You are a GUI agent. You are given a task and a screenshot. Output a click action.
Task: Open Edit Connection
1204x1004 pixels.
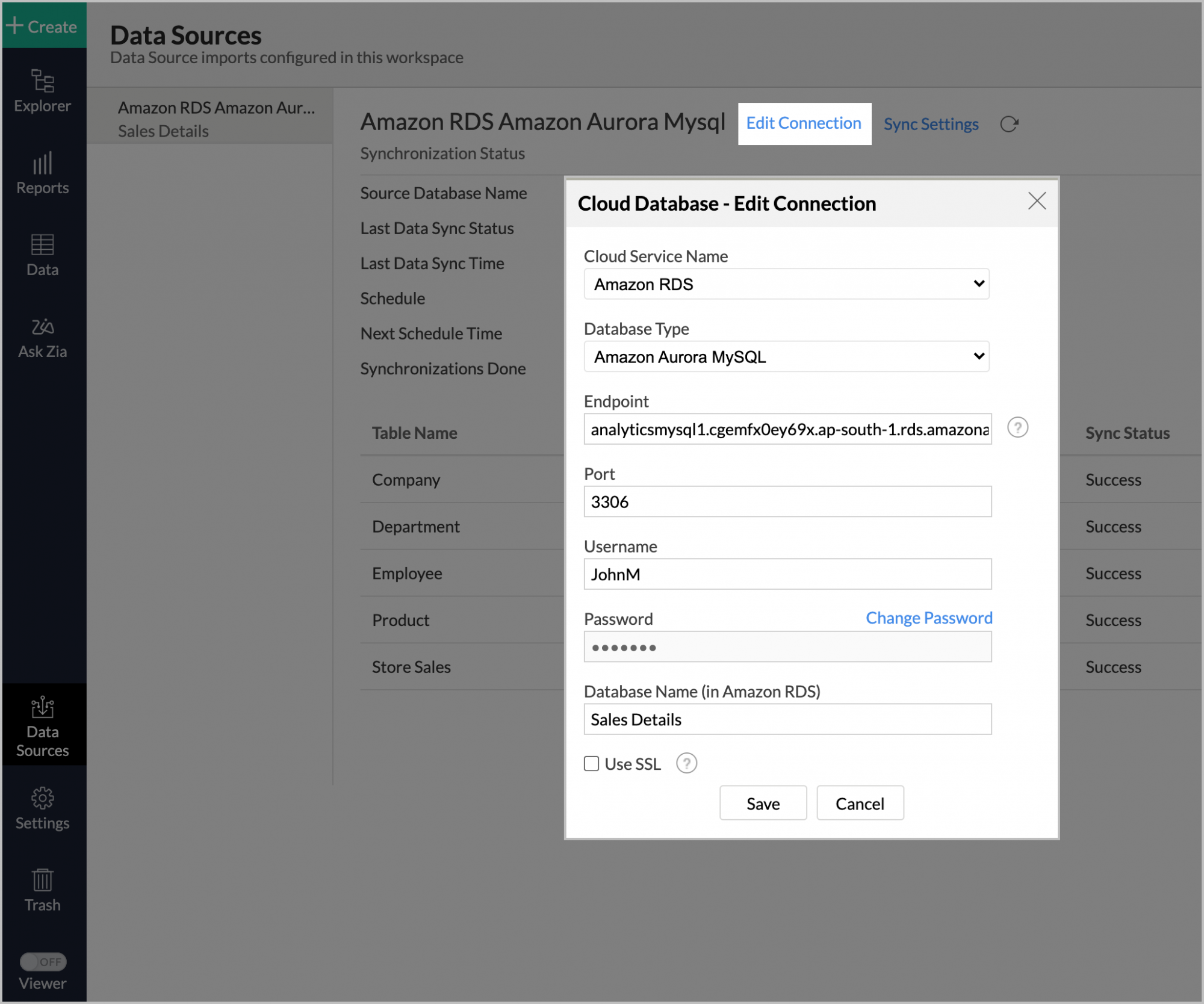tap(803, 123)
